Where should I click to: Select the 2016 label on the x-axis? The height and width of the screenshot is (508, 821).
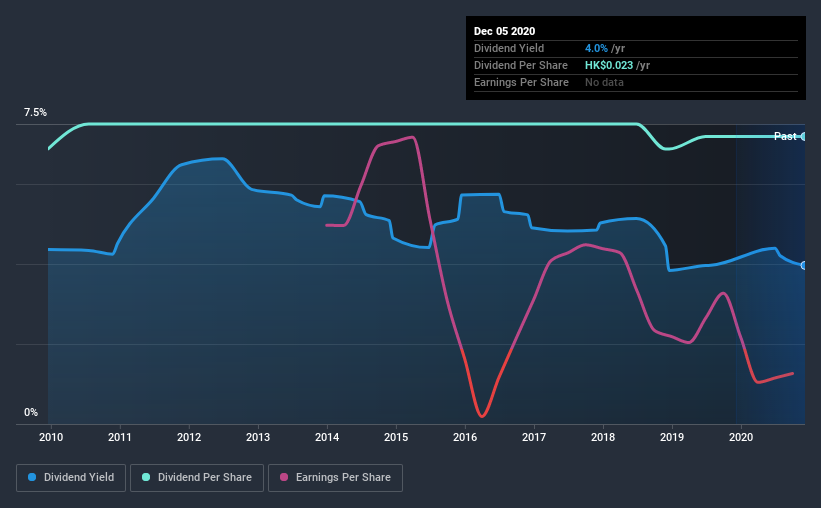[465, 437]
